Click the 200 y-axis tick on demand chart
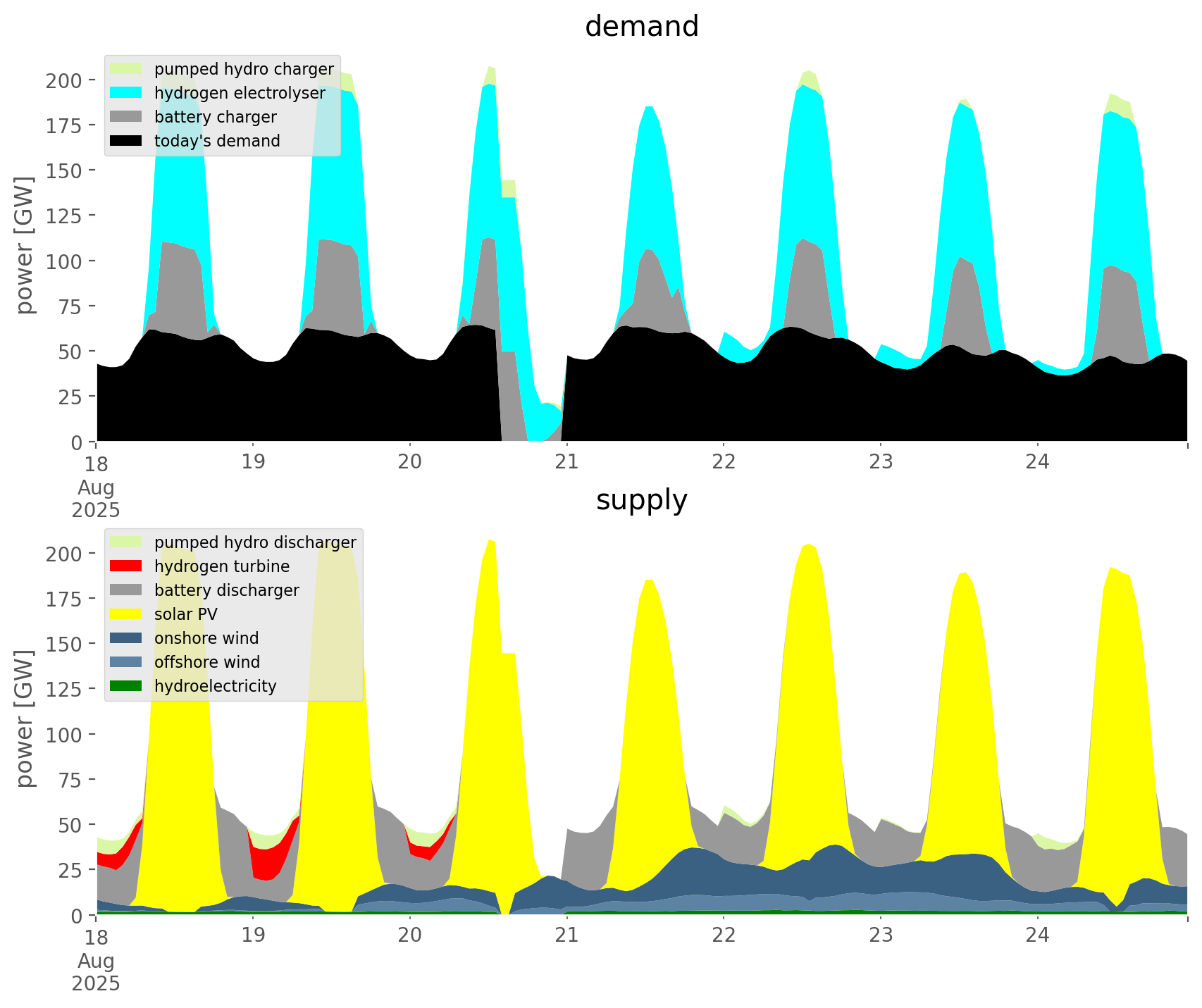 click(64, 80)
